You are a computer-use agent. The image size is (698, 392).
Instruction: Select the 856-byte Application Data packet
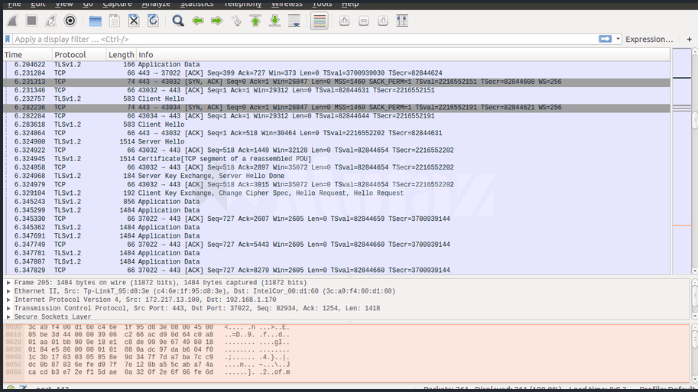(x=337, y=202)
